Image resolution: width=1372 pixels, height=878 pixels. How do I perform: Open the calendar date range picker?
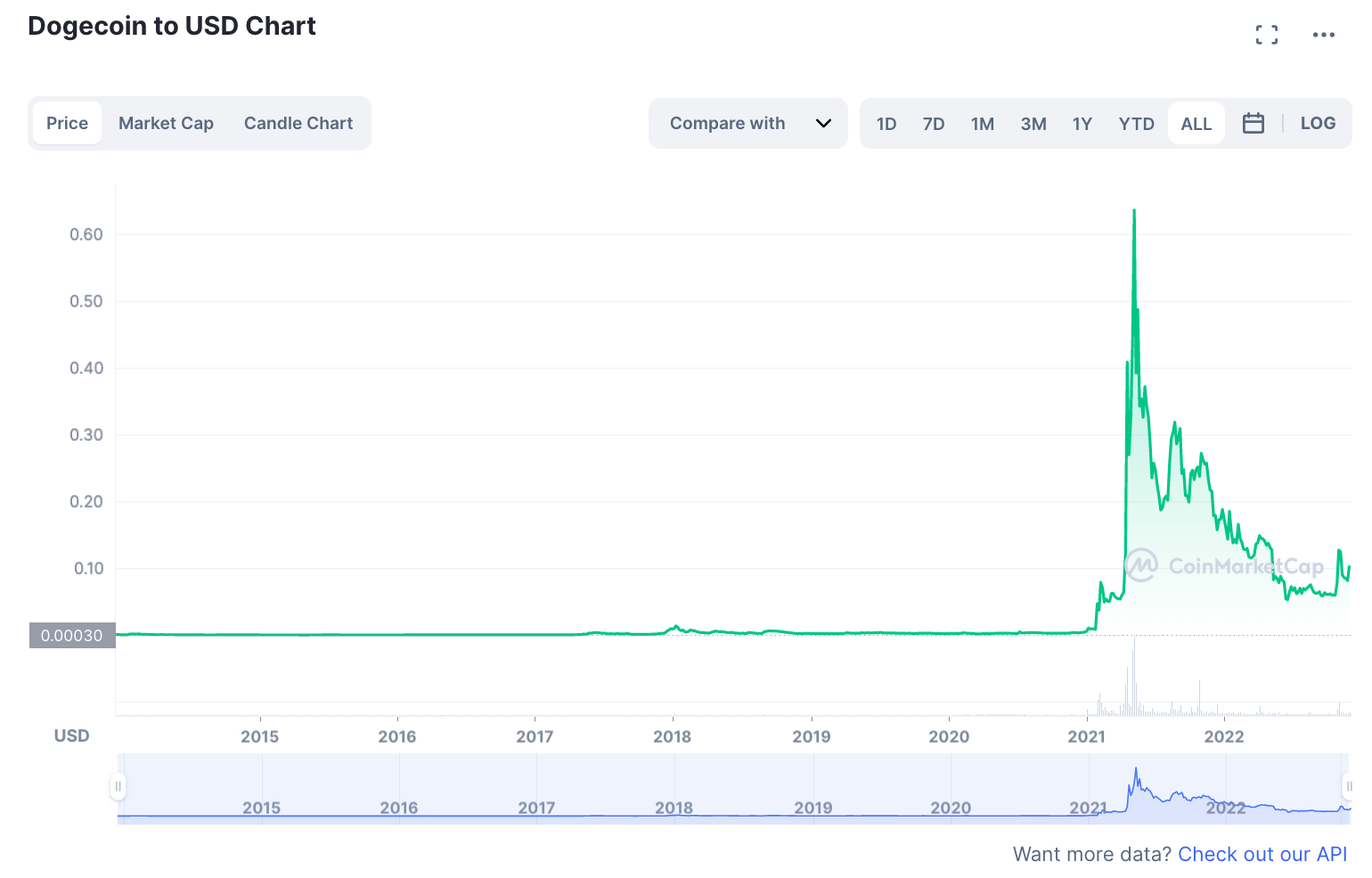[x=1254, y=124]
